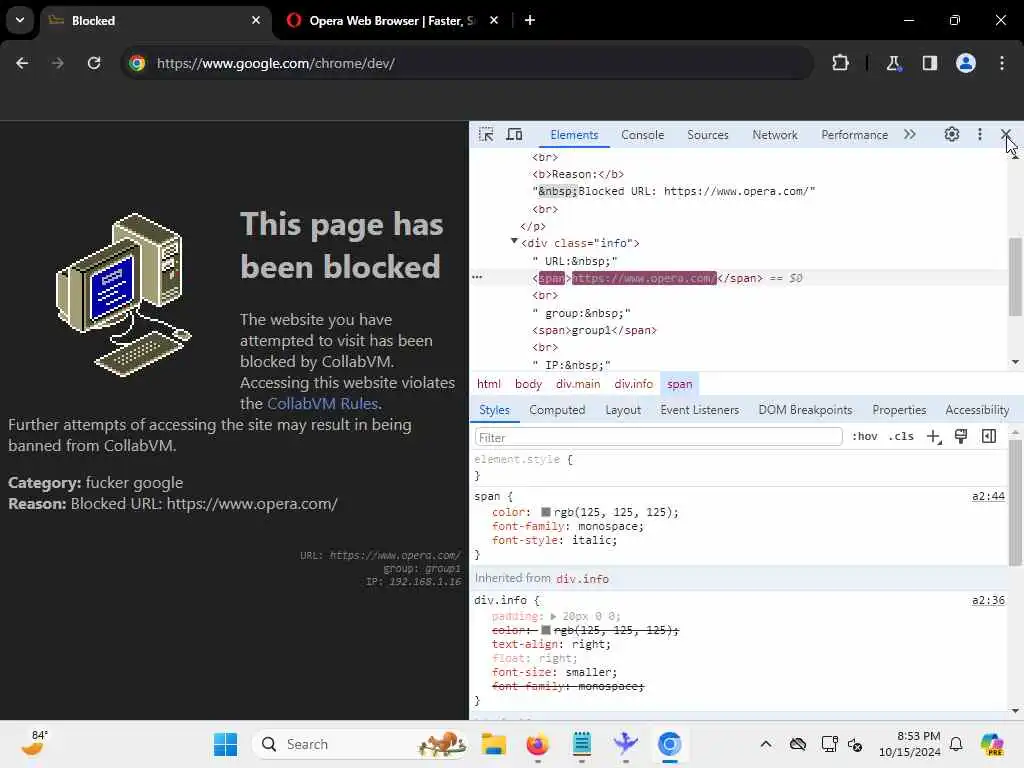The height and width of the screenshot is (768, 1024).
Task: Toggle the .cls classes panel
Action: point(901,436)
